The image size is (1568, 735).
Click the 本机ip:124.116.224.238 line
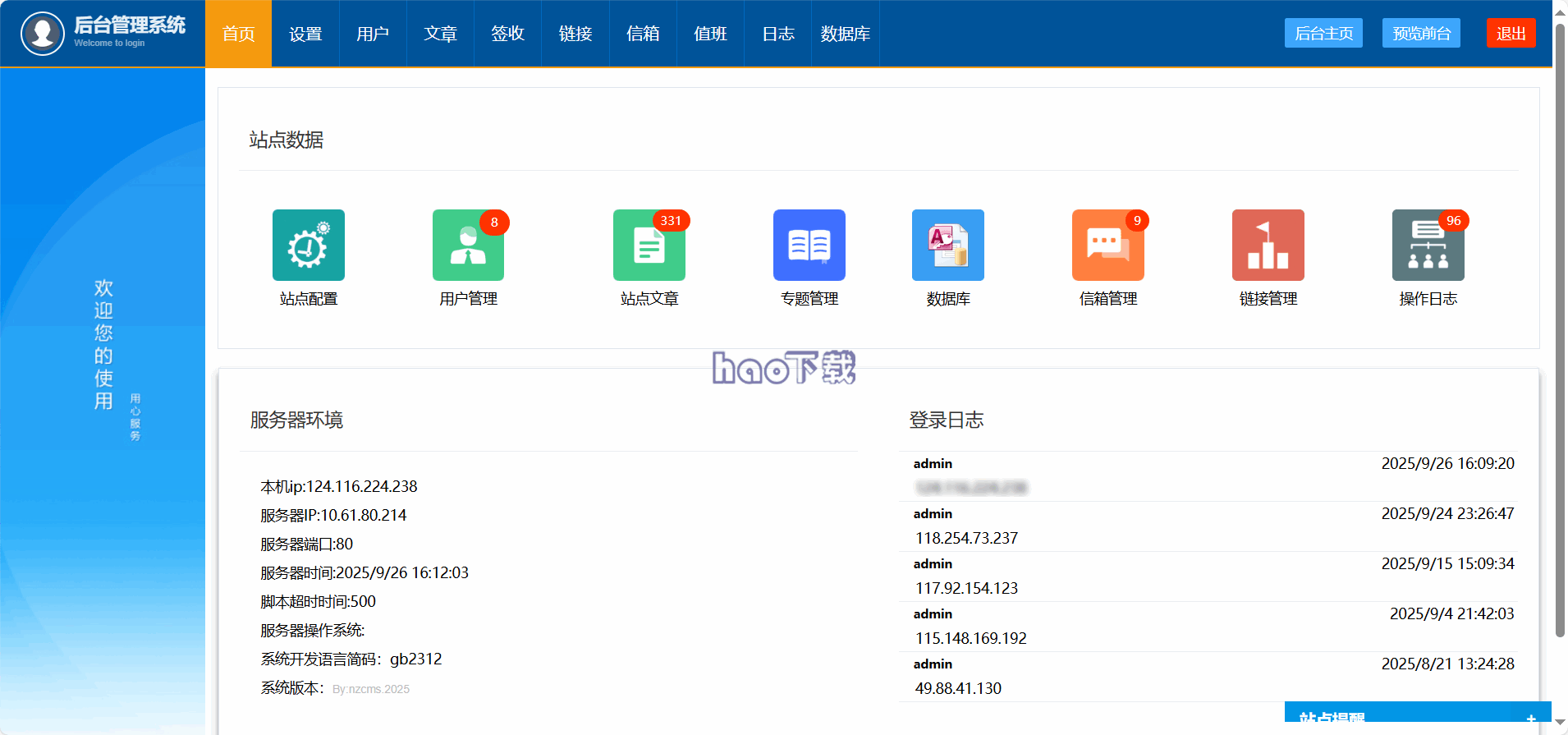pos(339,486)
